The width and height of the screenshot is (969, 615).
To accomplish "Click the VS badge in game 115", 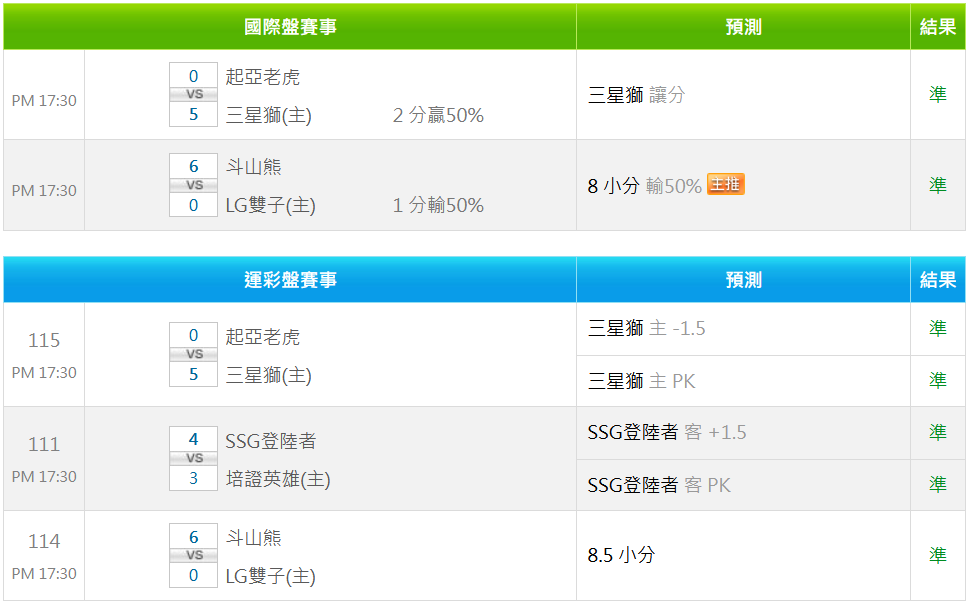I will point(194,354).
